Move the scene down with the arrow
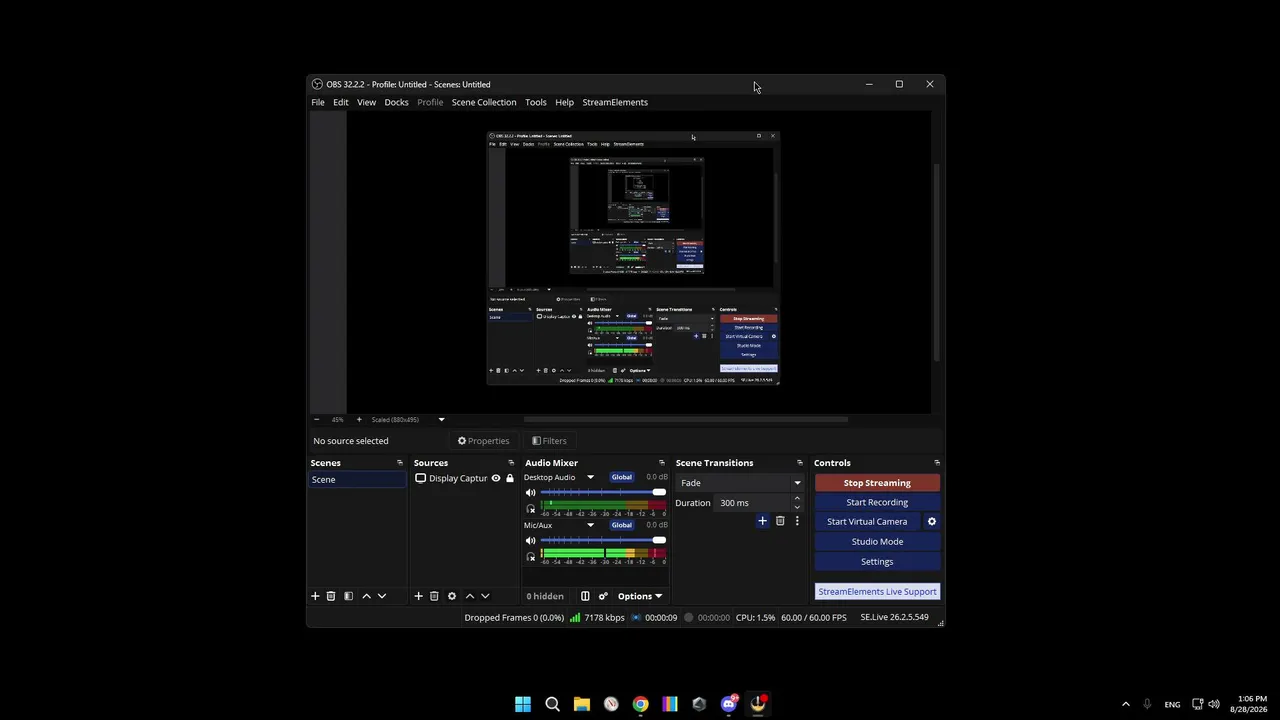The width and height of the screenshot is (1280, 720). click(381, 596)
